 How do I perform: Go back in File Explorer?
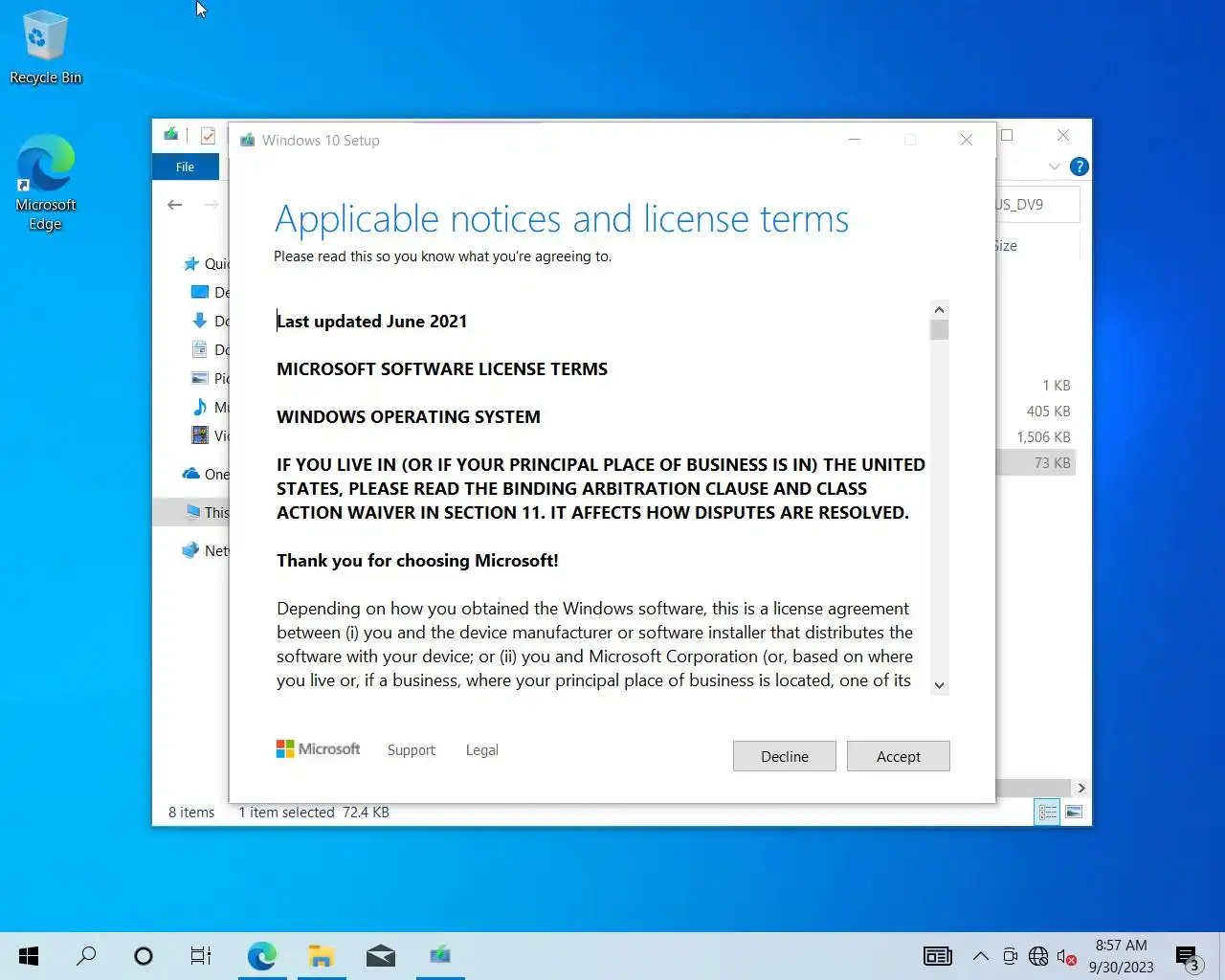[x=174, y=205]
